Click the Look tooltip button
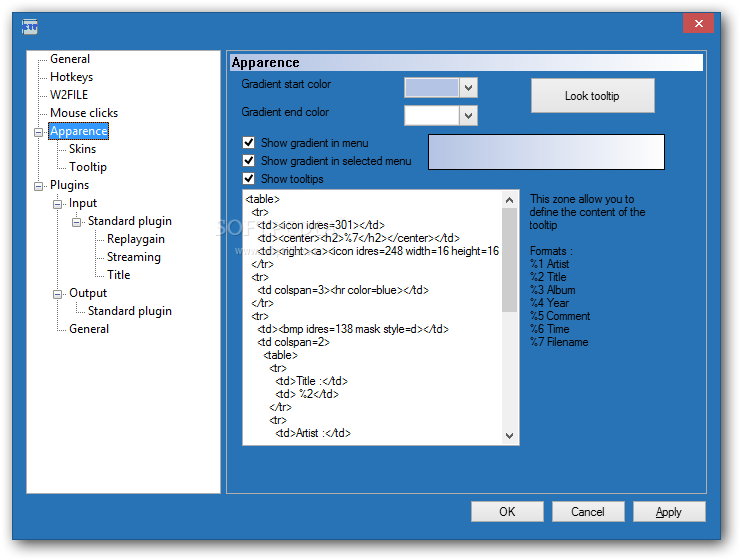This screenshot has width=741, height=560. (593, 95)
